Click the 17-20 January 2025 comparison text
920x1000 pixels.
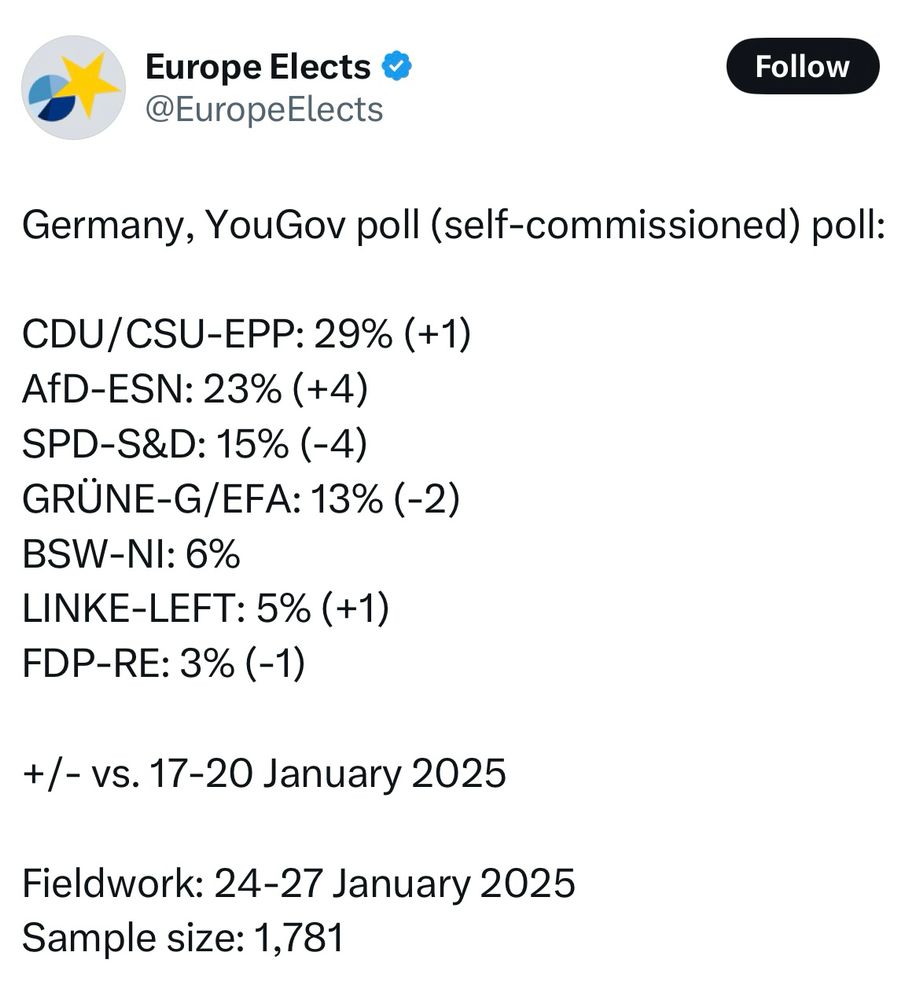click(x=328, y=773)
